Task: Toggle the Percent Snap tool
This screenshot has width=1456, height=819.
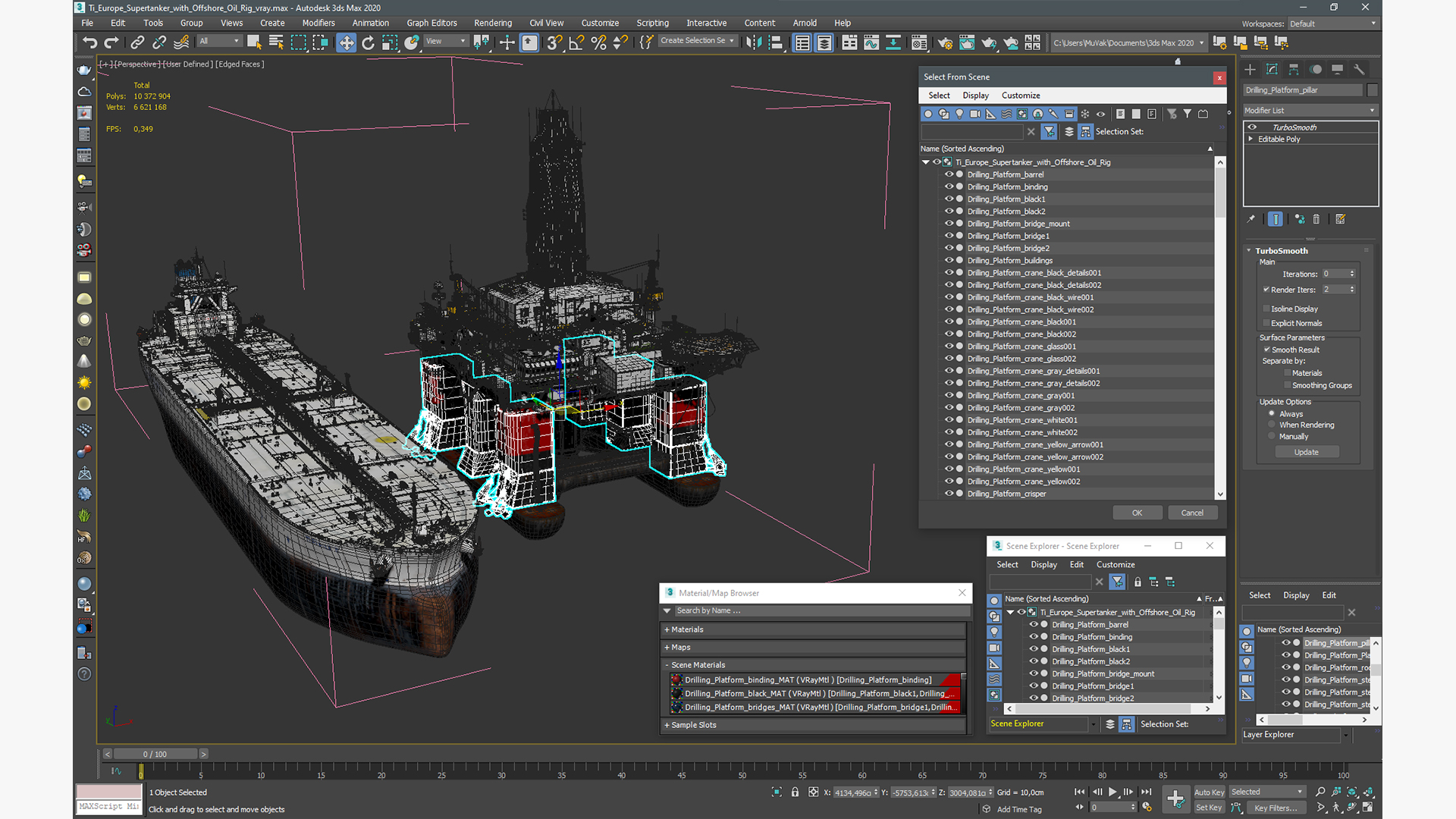Action: 598,42
